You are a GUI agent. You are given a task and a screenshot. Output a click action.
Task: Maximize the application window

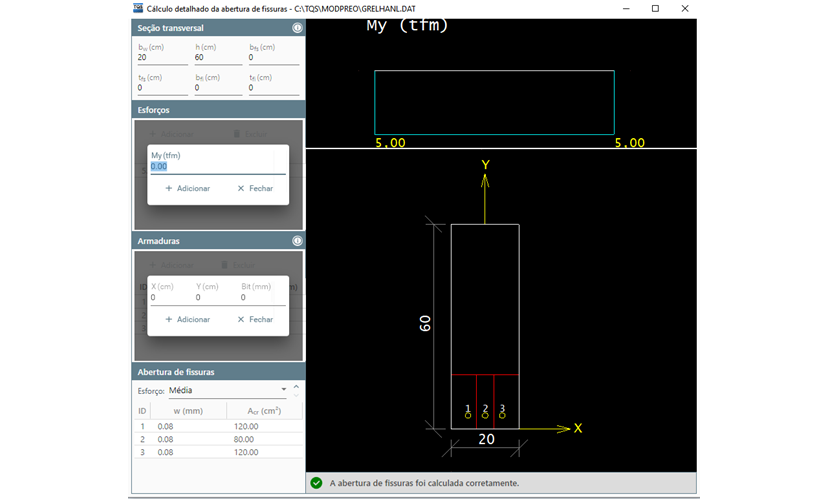click(655, 8)
